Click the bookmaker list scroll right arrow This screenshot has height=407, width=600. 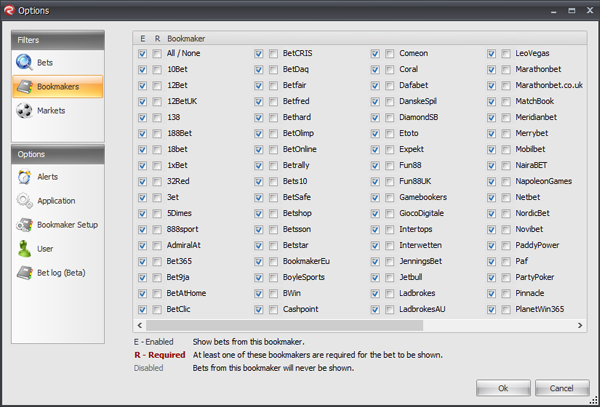pos(580,325)
